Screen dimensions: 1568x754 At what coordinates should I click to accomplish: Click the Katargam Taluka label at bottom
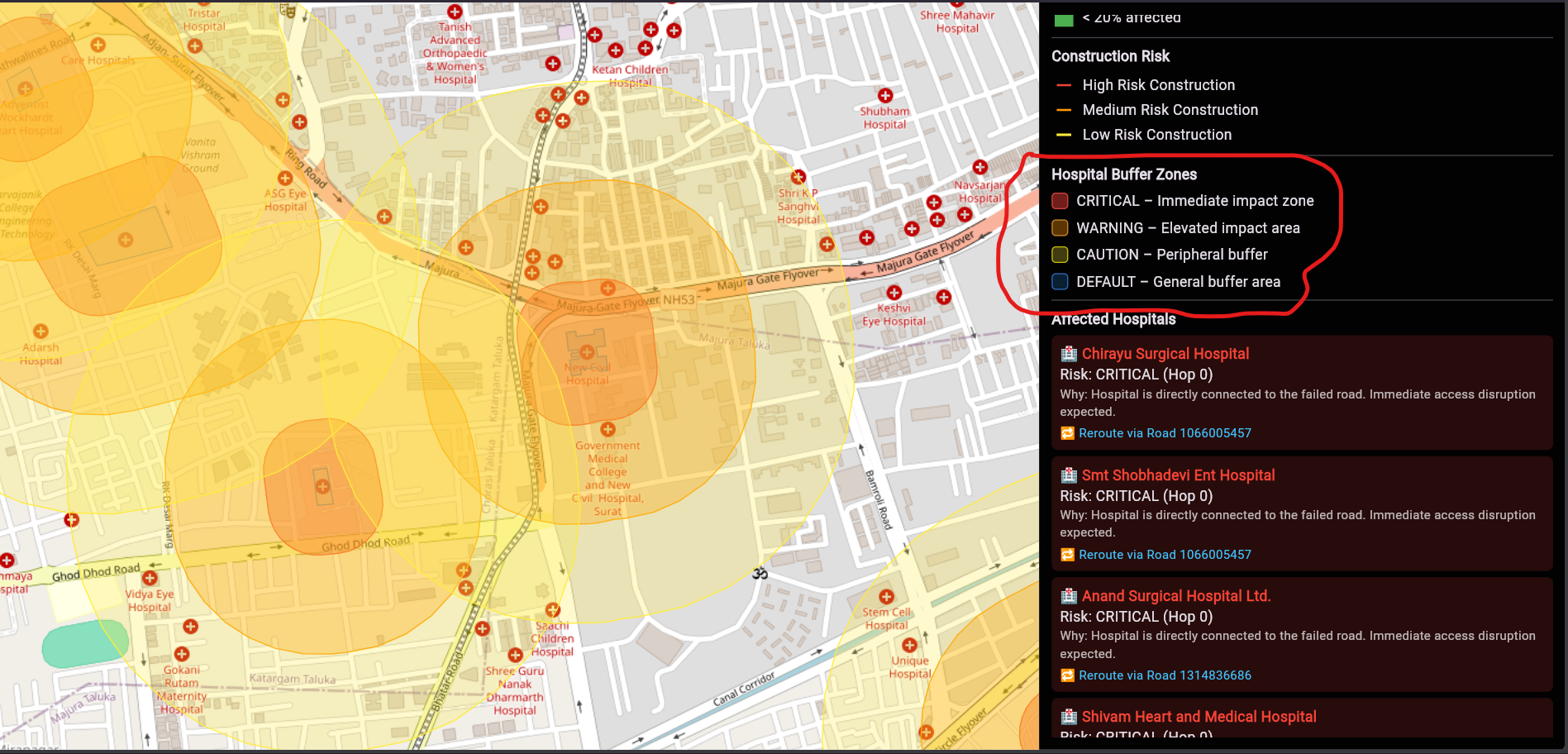(293, 679)
